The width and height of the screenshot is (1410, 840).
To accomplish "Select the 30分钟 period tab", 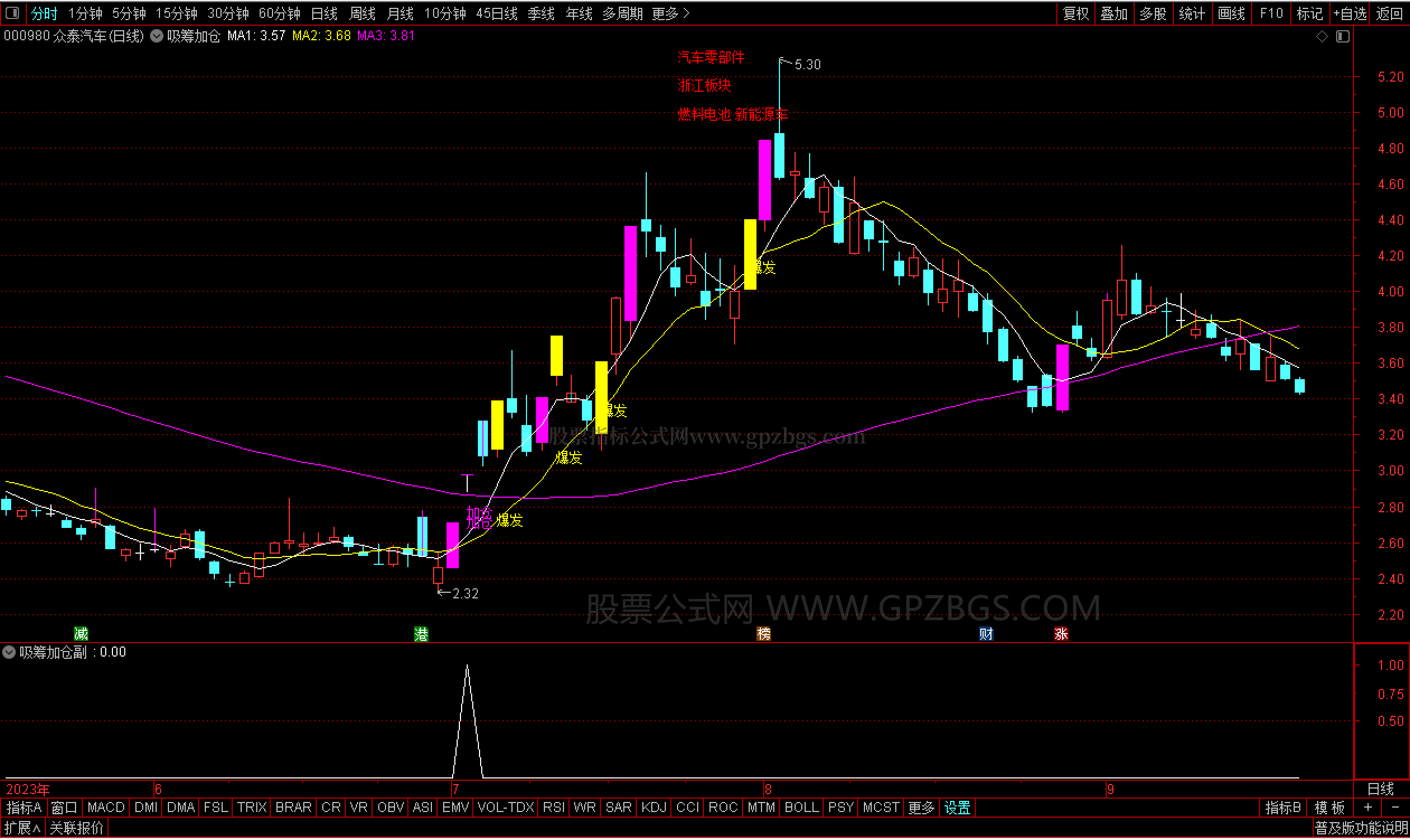I will (x=228, y=13).
